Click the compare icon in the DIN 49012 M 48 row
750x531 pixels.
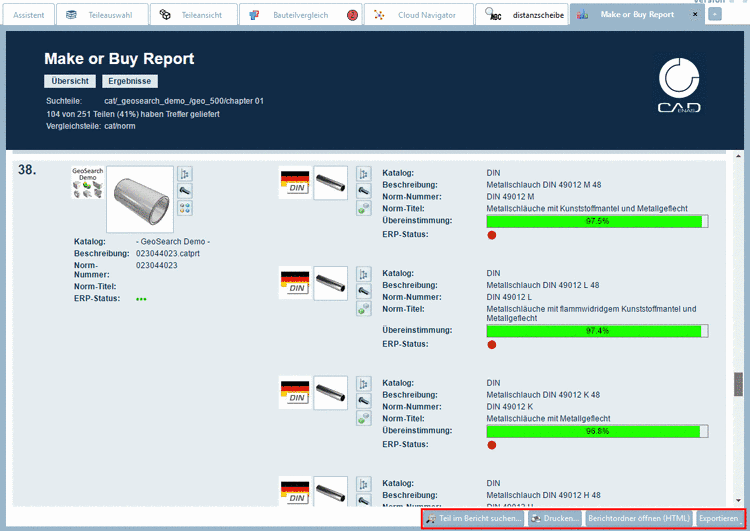[364, 208]
